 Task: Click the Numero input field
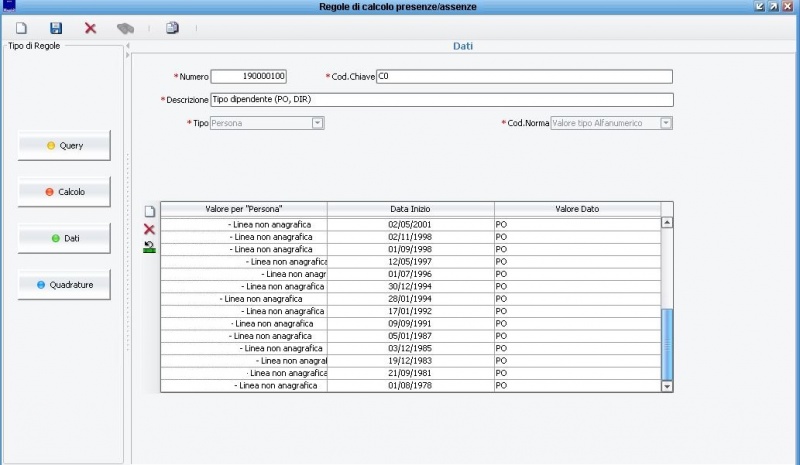coord(249,77)
